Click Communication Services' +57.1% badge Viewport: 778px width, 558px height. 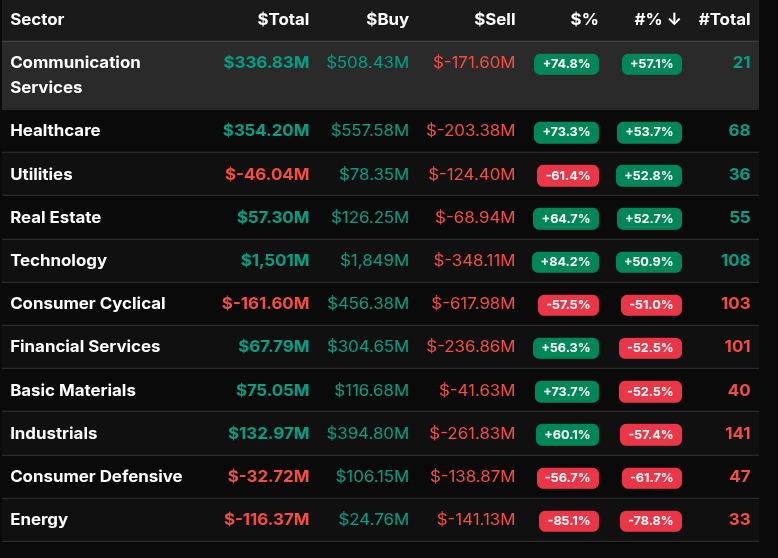(652, 64)
